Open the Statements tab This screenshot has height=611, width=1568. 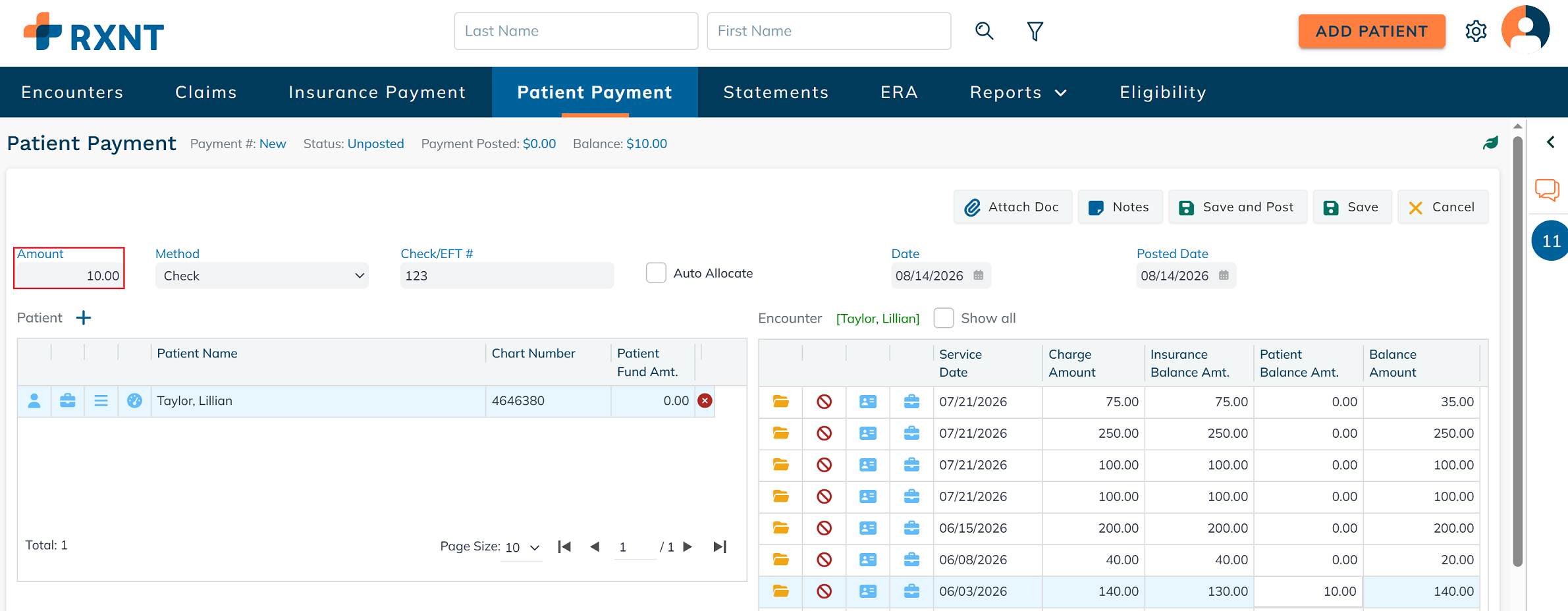coord(776,92)
